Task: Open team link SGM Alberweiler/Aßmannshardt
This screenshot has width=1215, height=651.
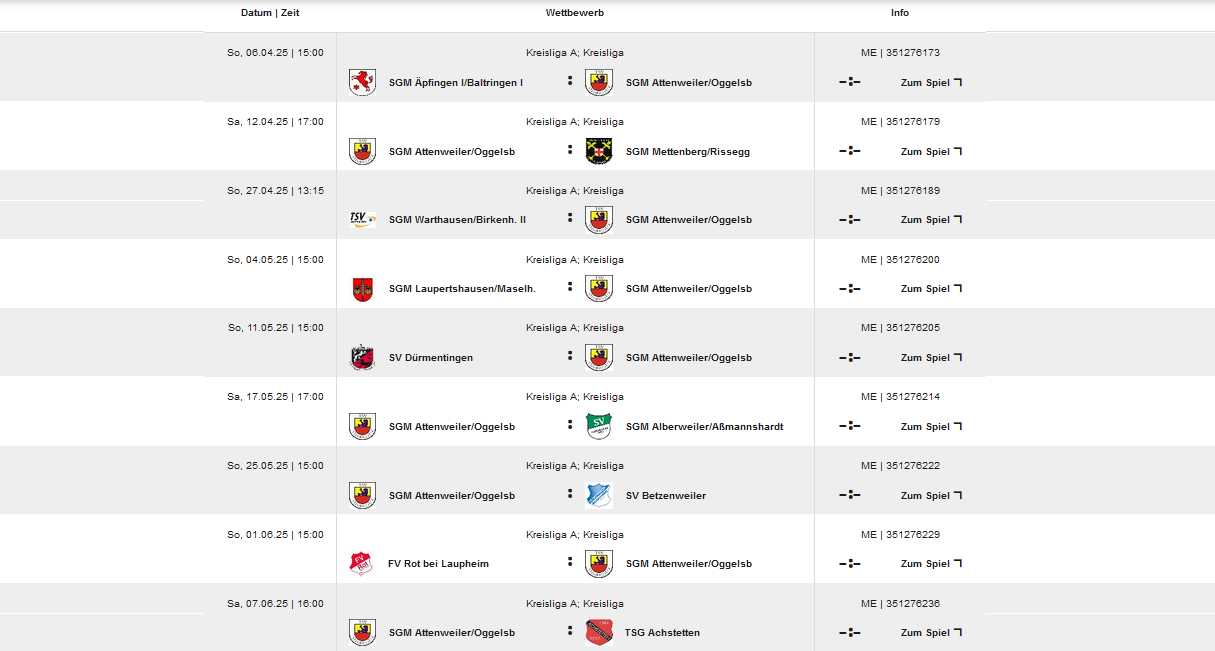Action: tap(704, 426)
